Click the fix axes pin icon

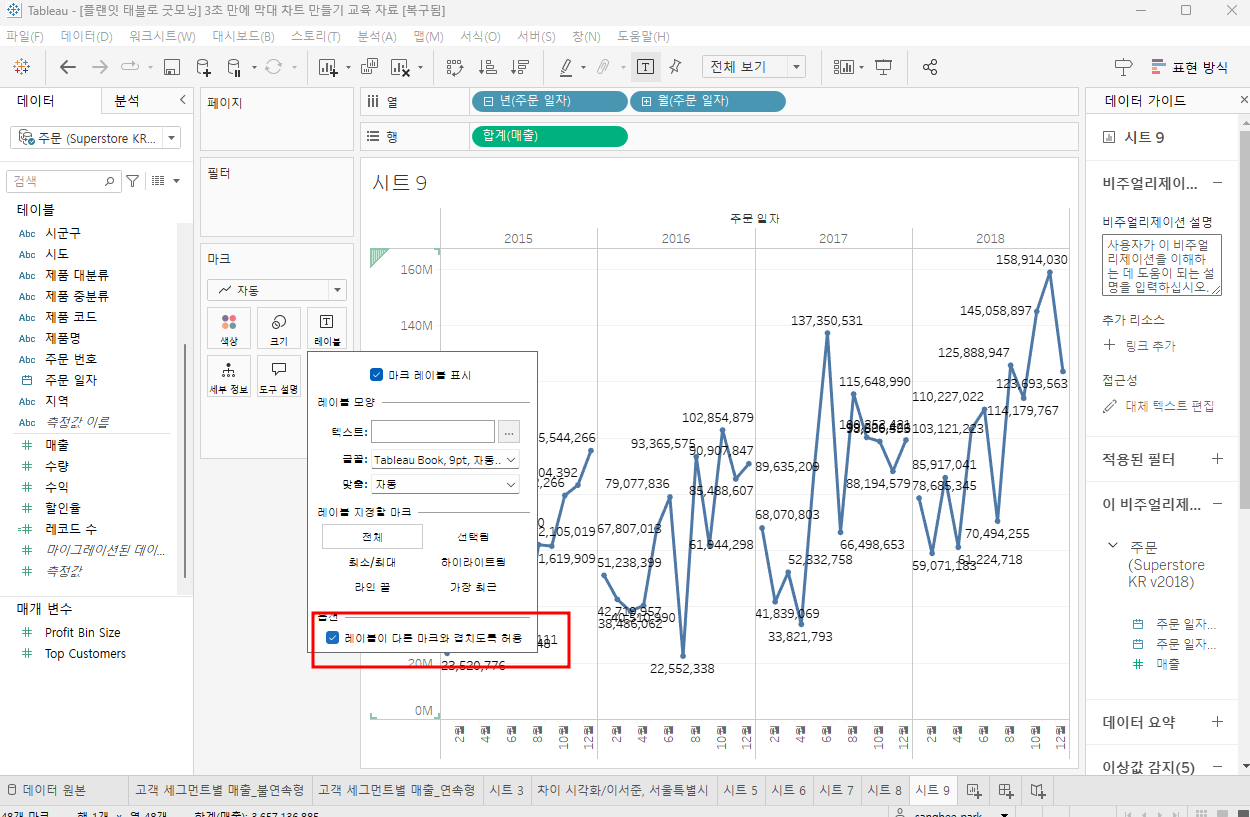coord(675,67)
